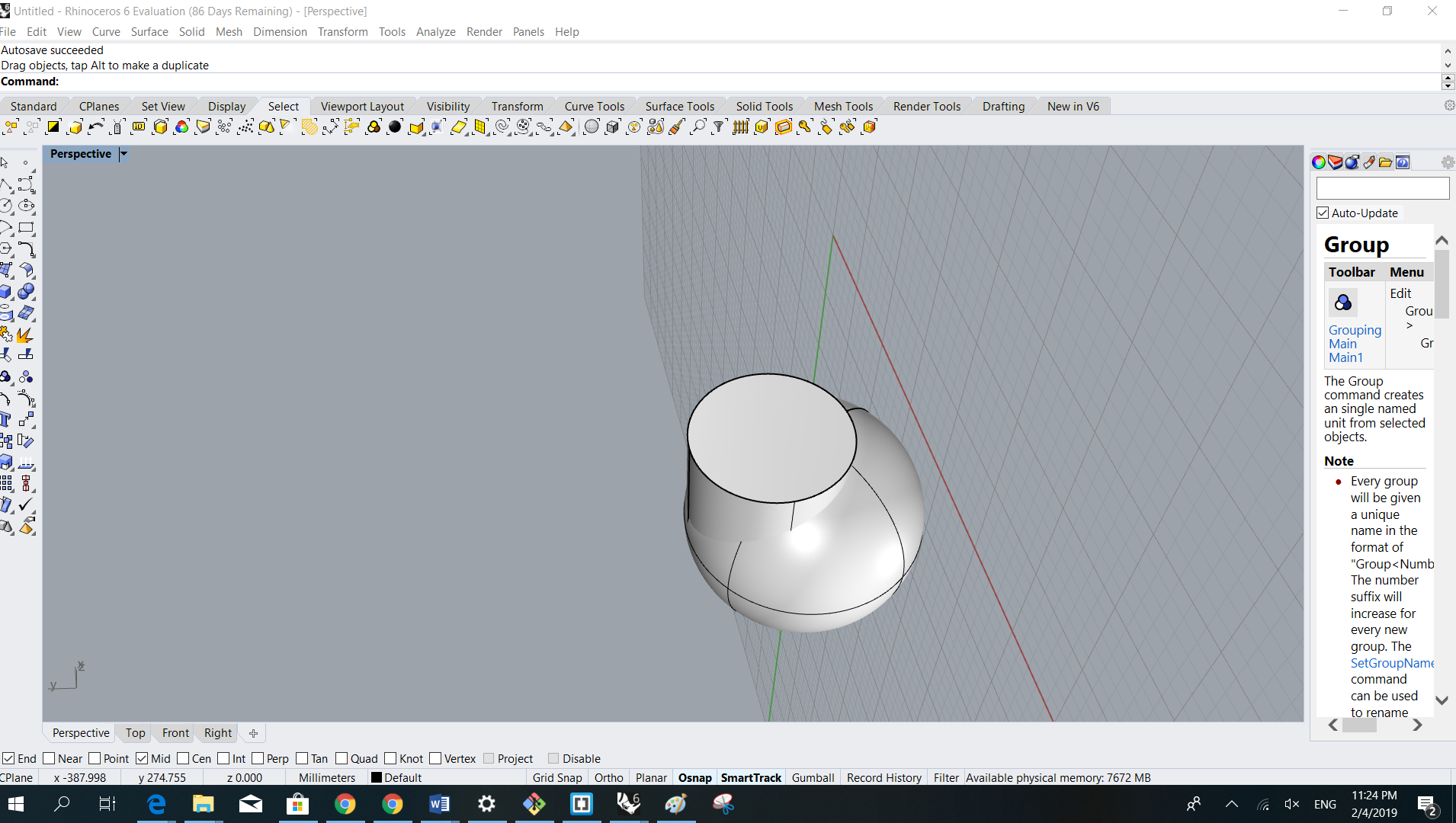Open the toolbar options gear at right
The image size is (1456, 823).
1448,106
